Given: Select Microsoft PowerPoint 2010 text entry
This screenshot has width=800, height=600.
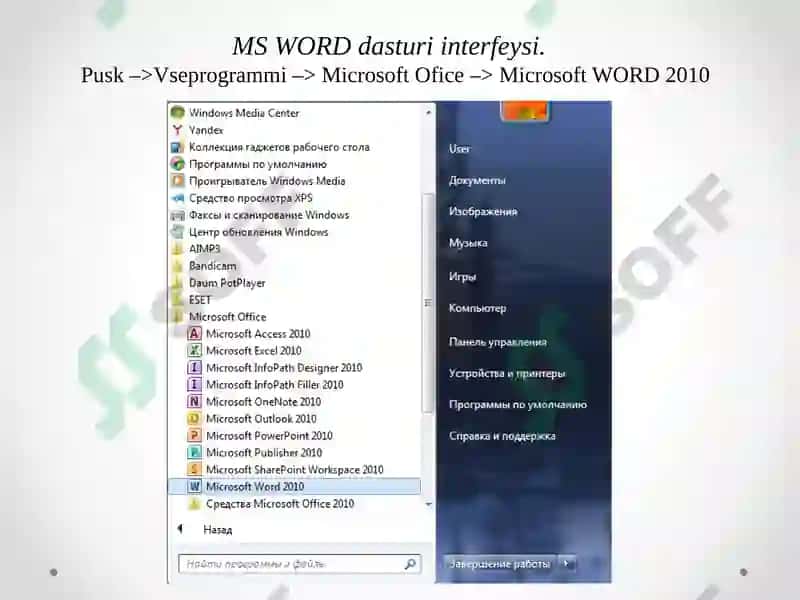Looking at the screenshot, I should click(x=269, y=435).
